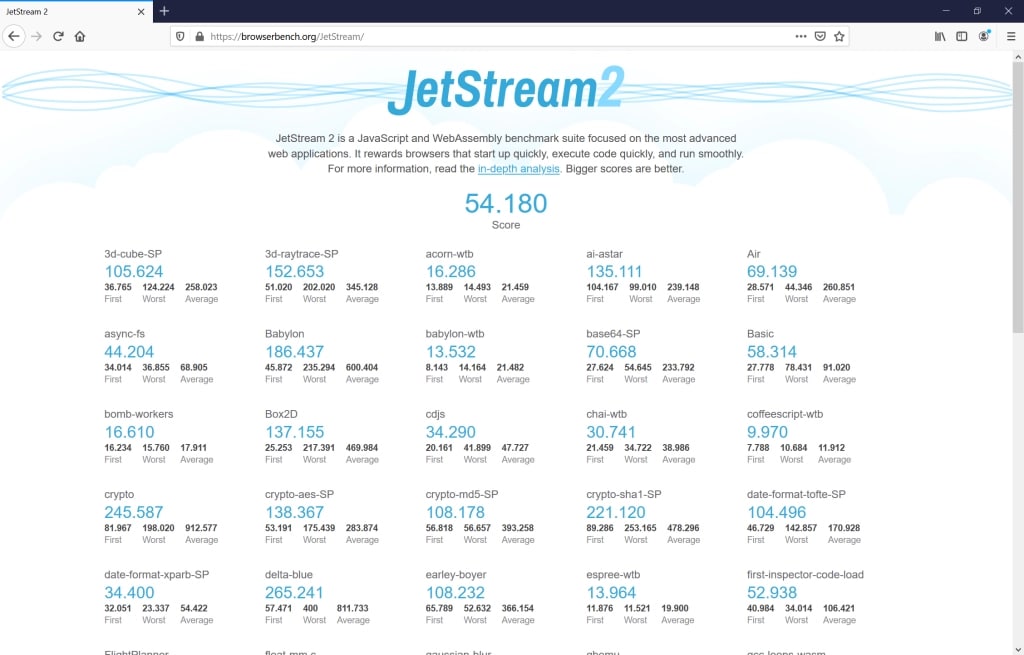Bookmark this page with the star
1024x655 pixels.
[x=839, y=37]
